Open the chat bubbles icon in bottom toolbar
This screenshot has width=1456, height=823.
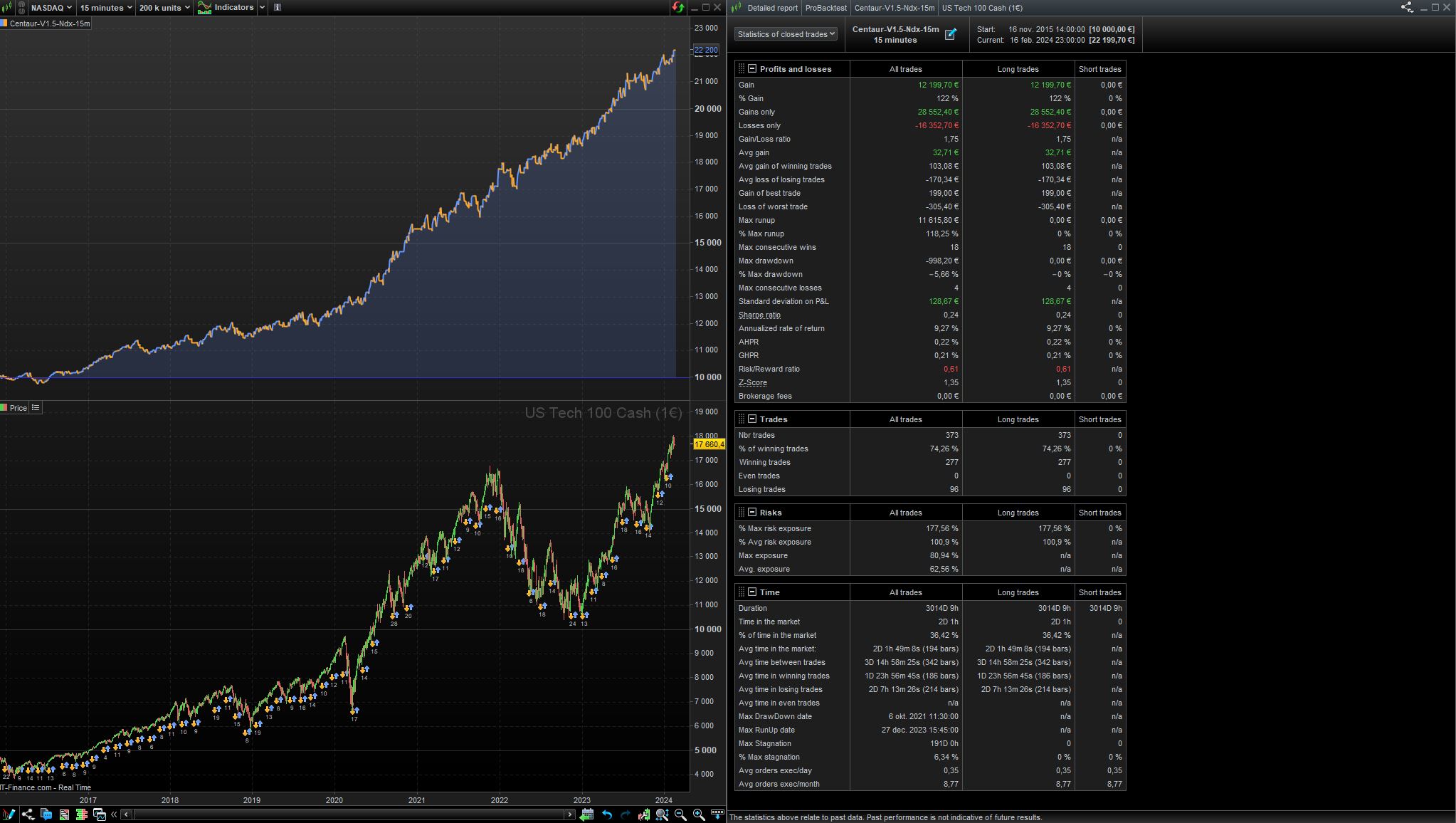tap(46, 814)
